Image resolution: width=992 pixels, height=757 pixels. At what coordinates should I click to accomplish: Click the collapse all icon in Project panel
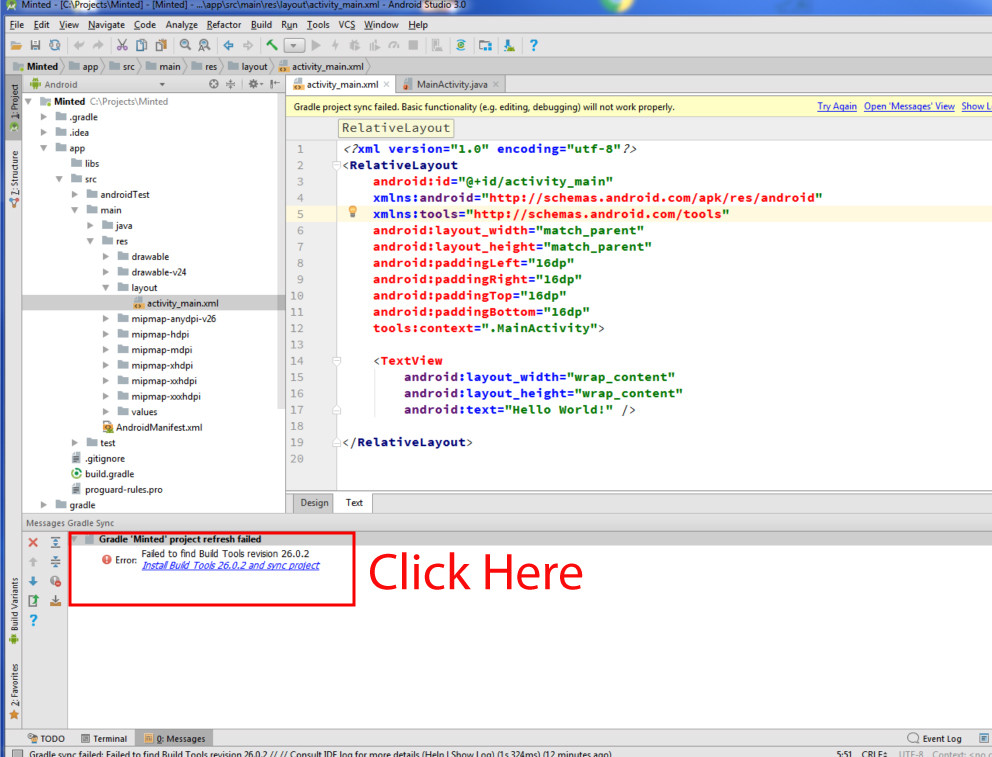click(231, 84)
